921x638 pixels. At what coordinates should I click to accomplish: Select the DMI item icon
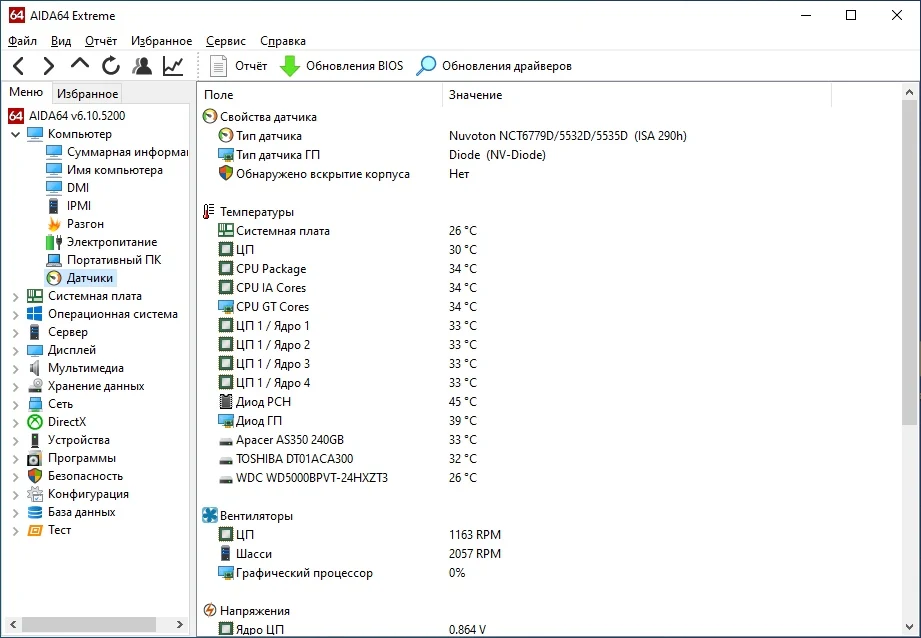click(54, 187)
